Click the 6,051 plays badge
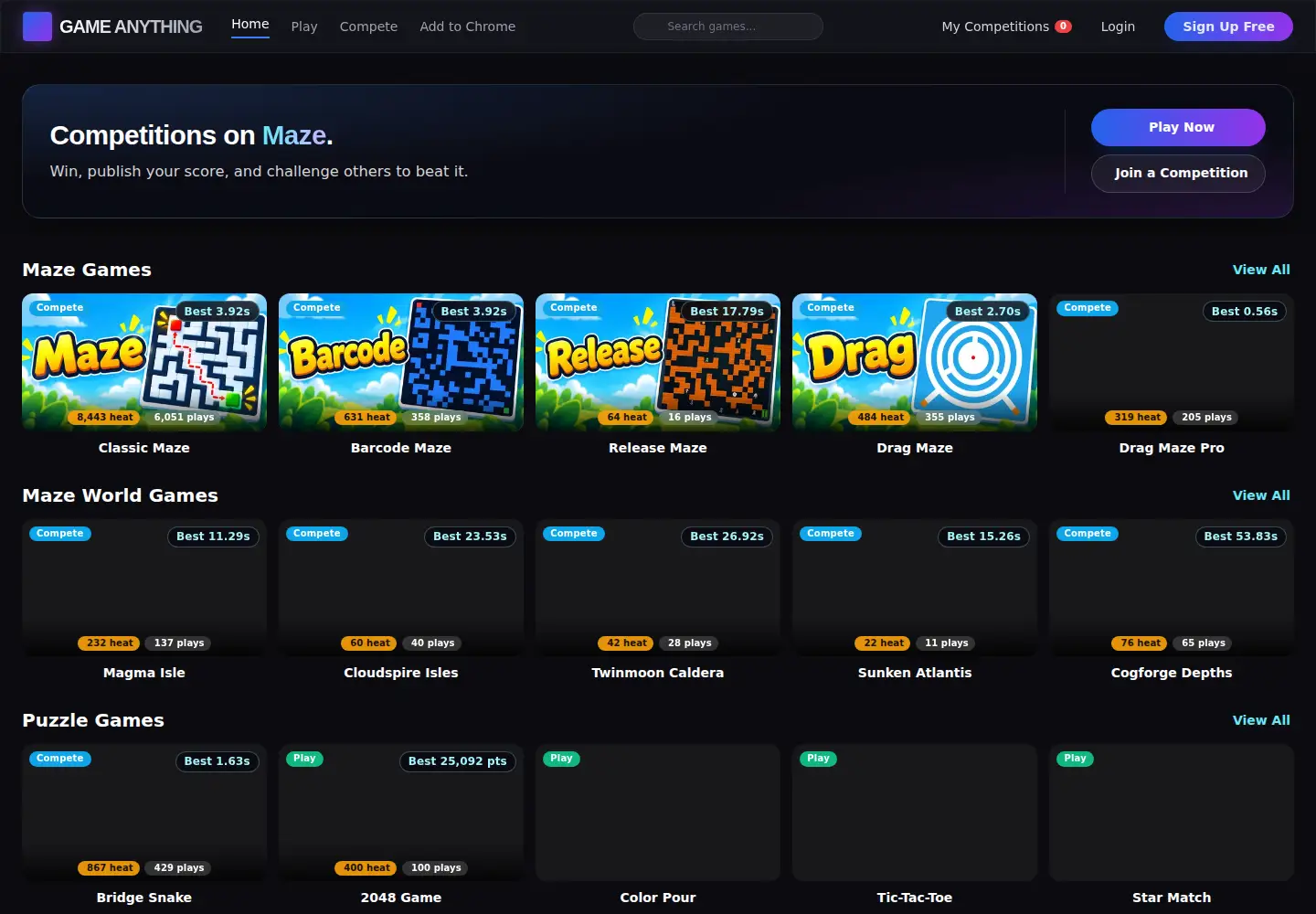Screen dimensions: 1316x914 [184, 418]
